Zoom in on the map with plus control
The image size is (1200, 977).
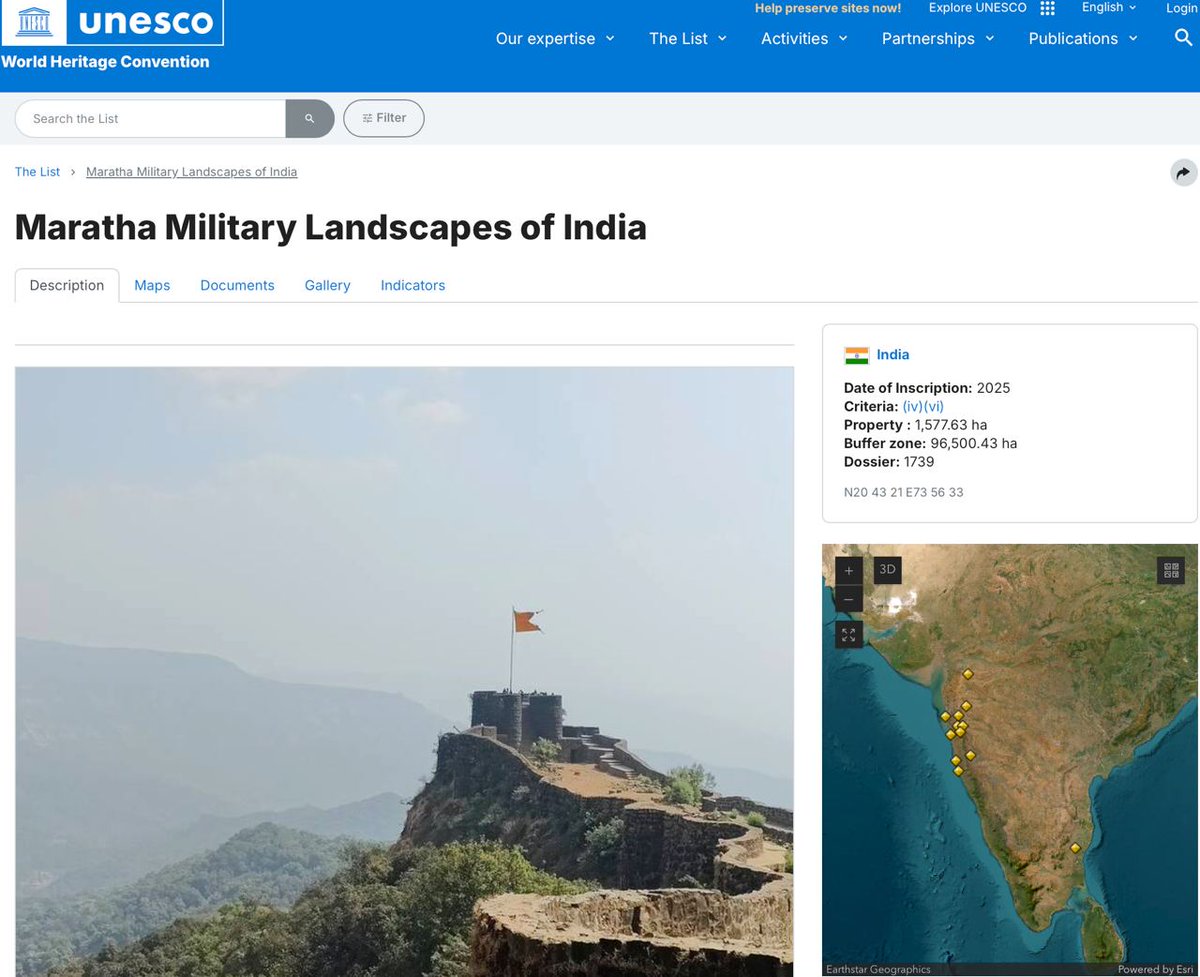(x=847, y=570)
